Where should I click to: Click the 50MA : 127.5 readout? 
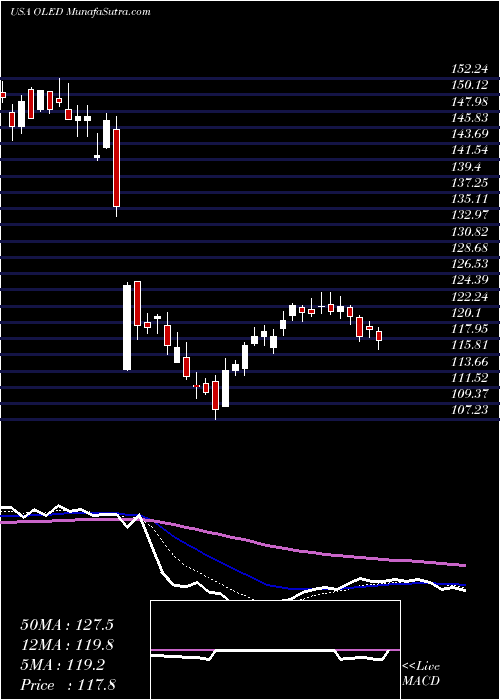tap(67, 625)
